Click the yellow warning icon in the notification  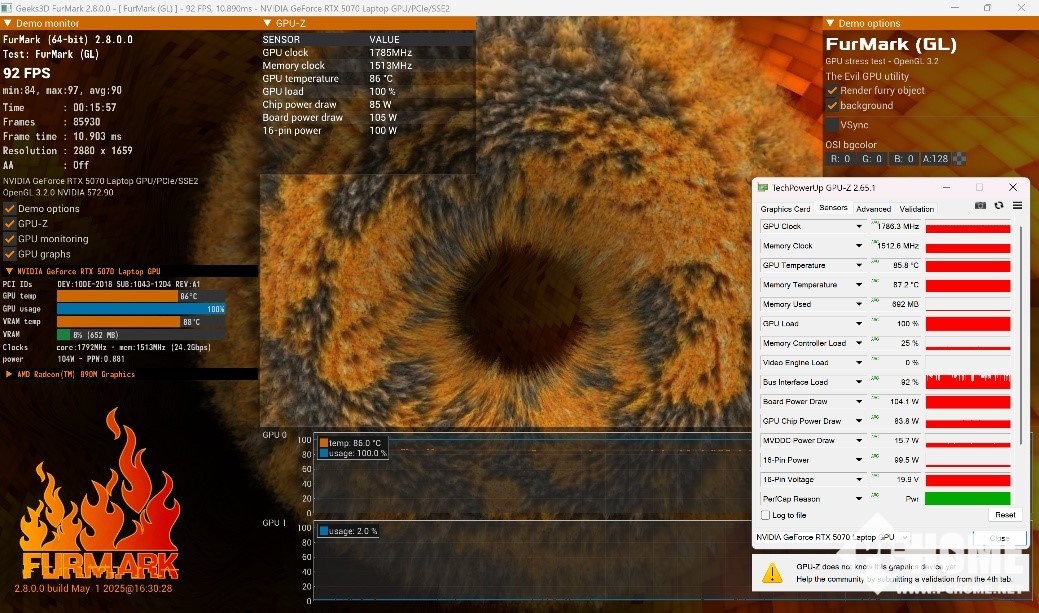[772, 573]
